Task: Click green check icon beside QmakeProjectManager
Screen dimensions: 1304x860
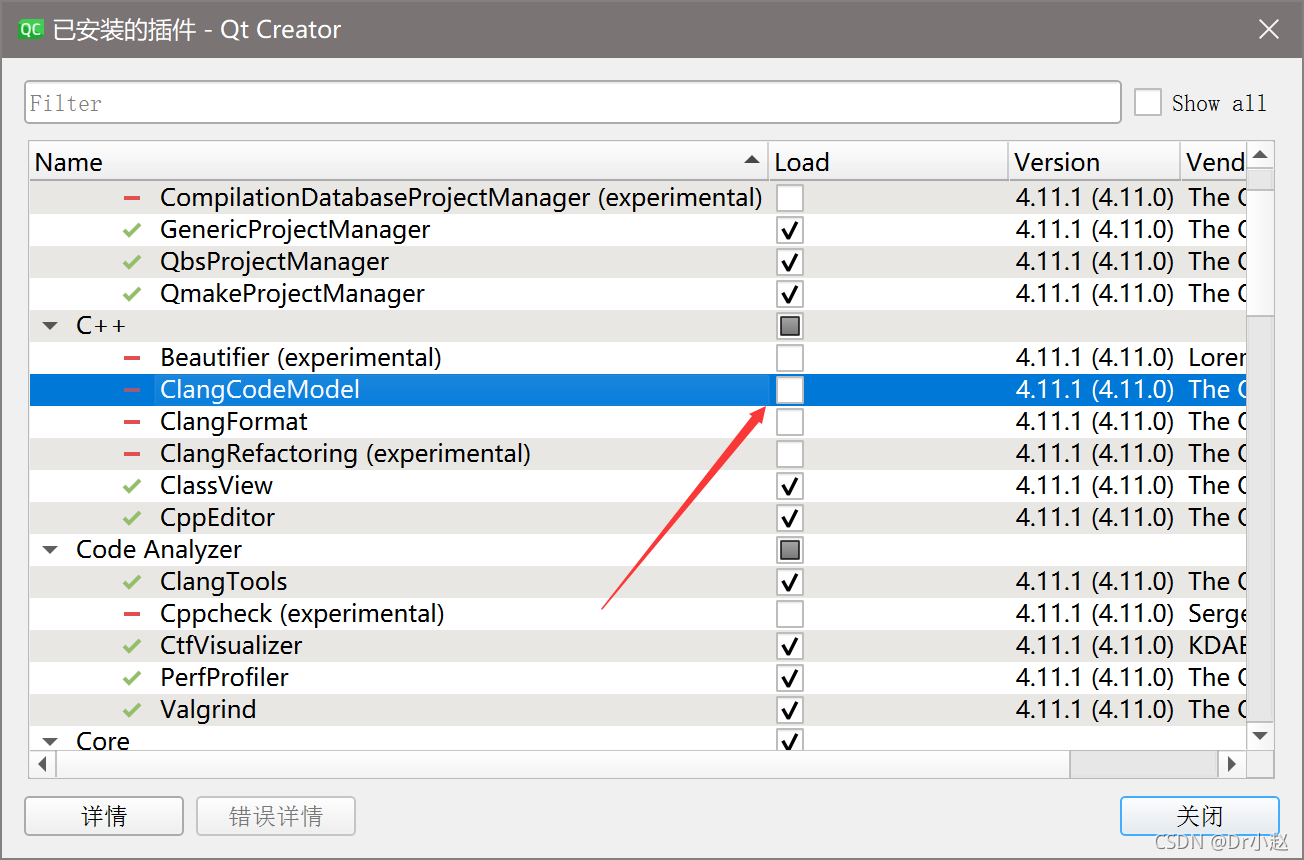Action: tap(132, 294)
